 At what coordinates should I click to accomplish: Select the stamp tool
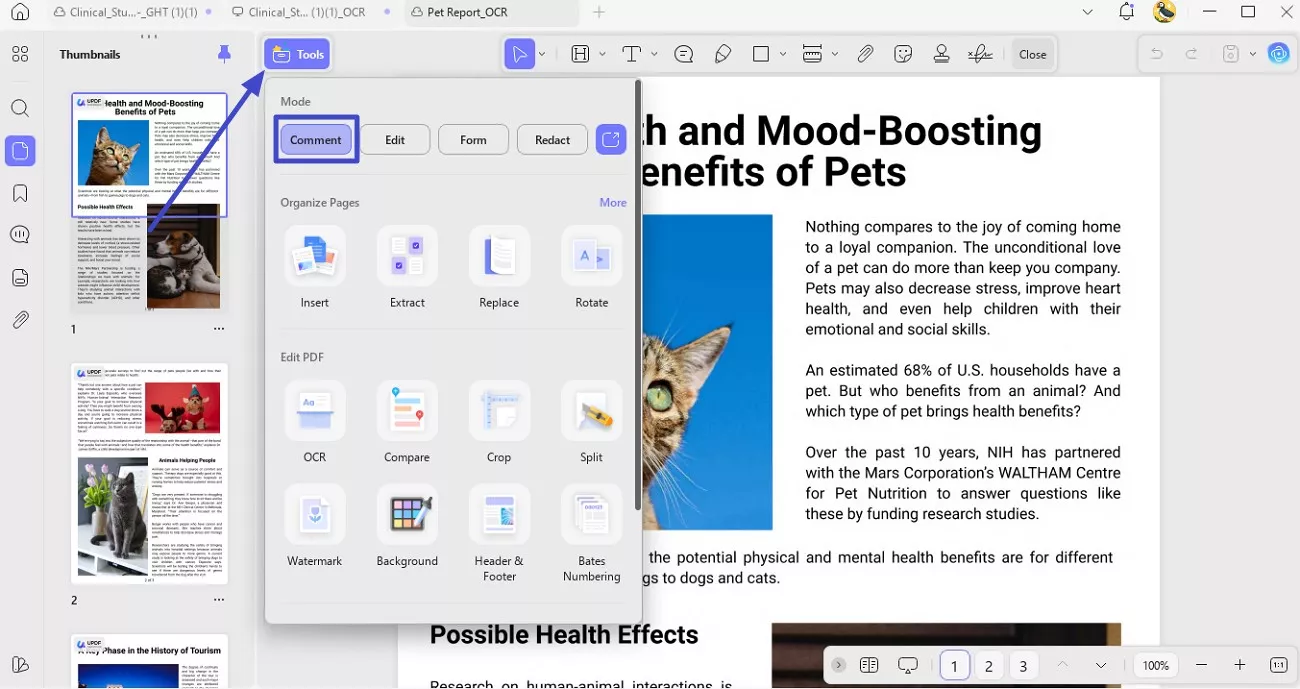941,54
